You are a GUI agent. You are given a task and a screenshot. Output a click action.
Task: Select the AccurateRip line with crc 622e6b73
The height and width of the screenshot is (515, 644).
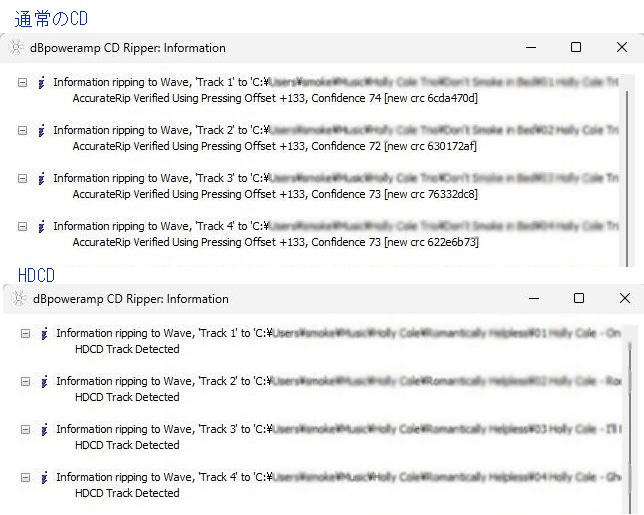pyautogui.click(x=275, y=242)
